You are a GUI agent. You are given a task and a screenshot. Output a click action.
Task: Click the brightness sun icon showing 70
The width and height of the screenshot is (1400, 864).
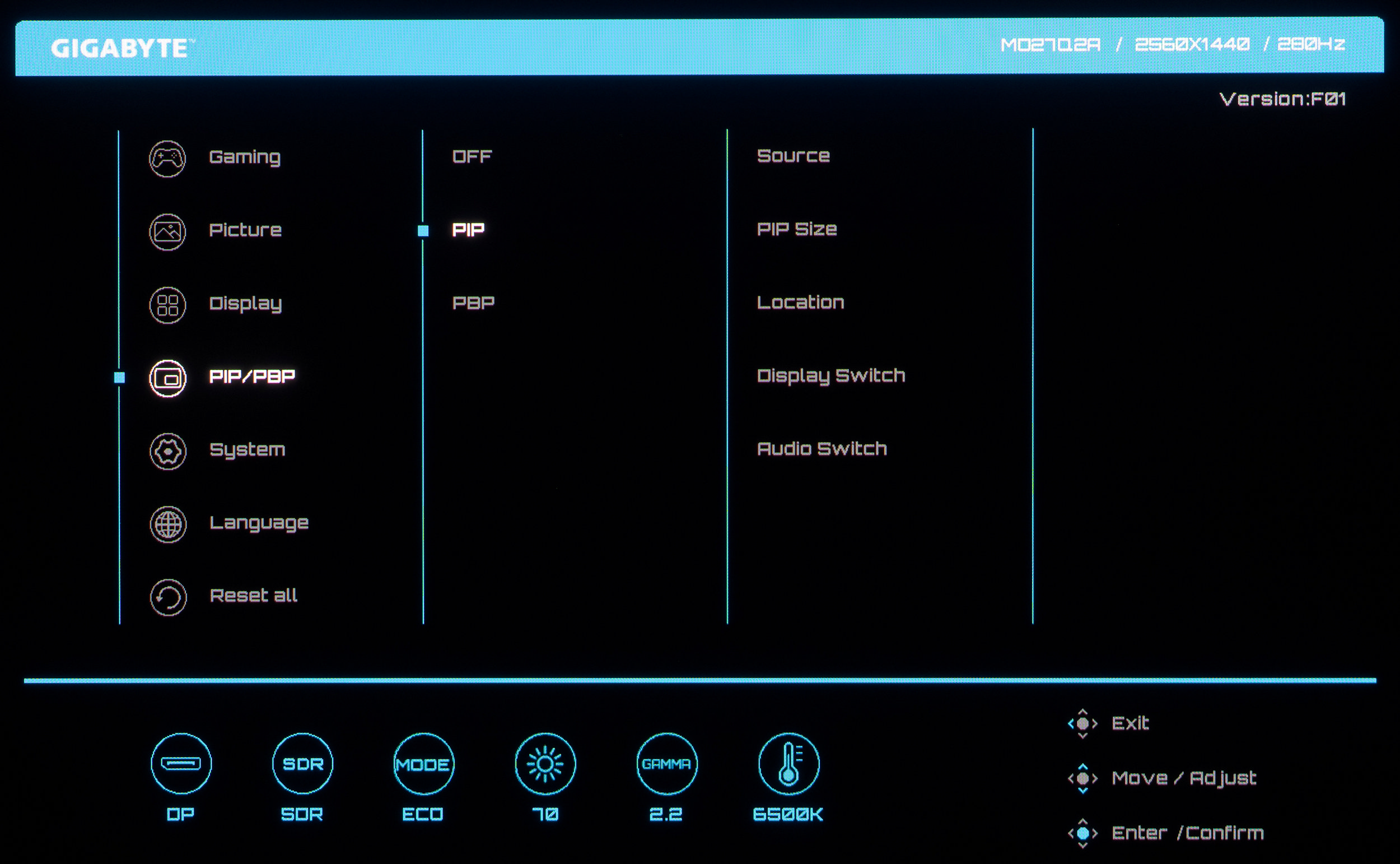click(545, 764)
